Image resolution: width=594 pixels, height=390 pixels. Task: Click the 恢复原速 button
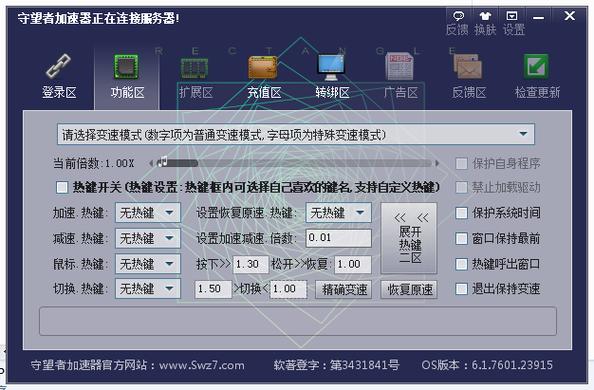pos(409,290)
